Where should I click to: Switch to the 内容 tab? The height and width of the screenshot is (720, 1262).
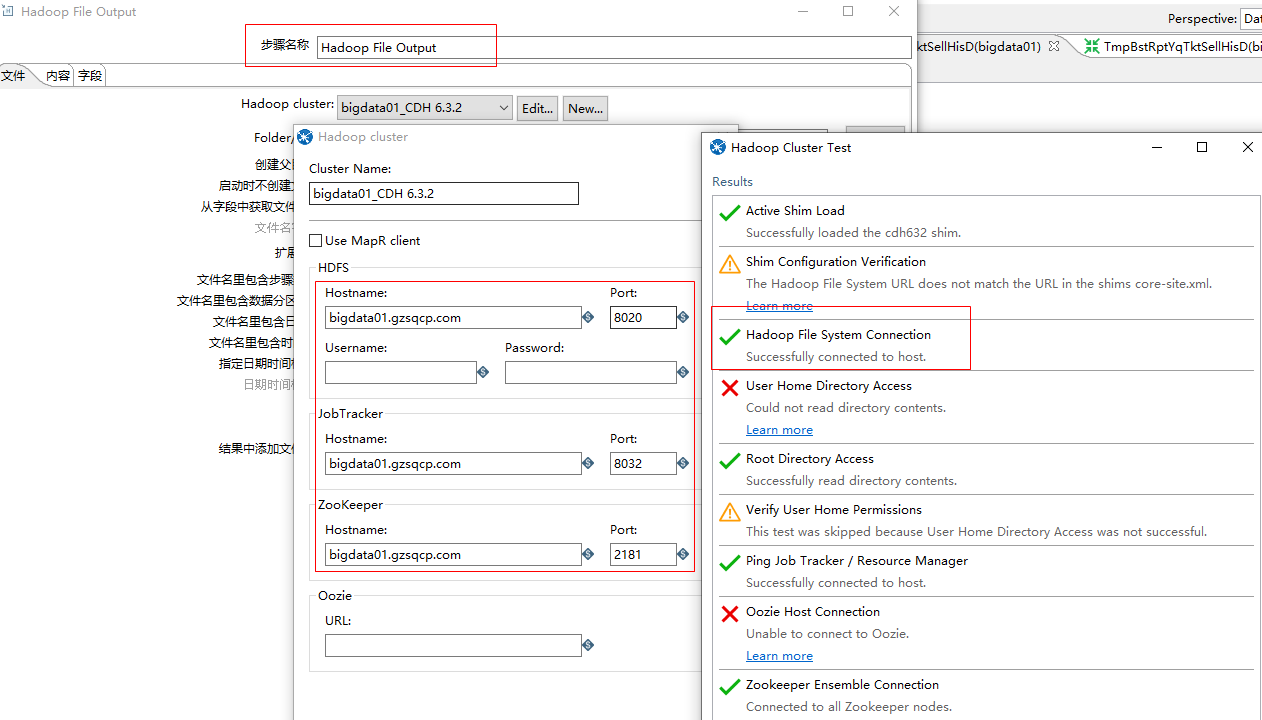(58, 75)
